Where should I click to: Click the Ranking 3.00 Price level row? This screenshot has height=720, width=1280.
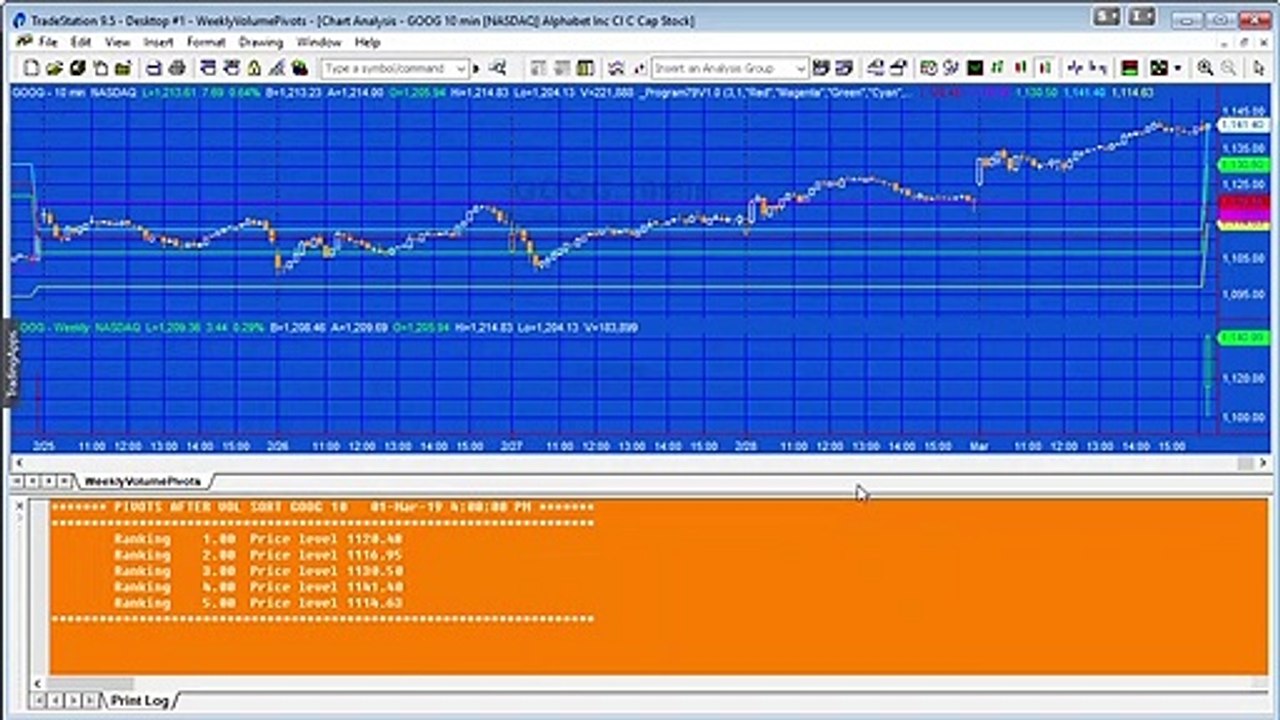[258, 571]
